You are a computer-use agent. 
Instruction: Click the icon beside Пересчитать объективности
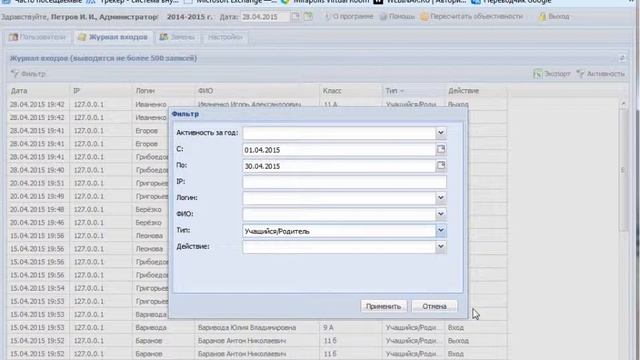point(424,17)
